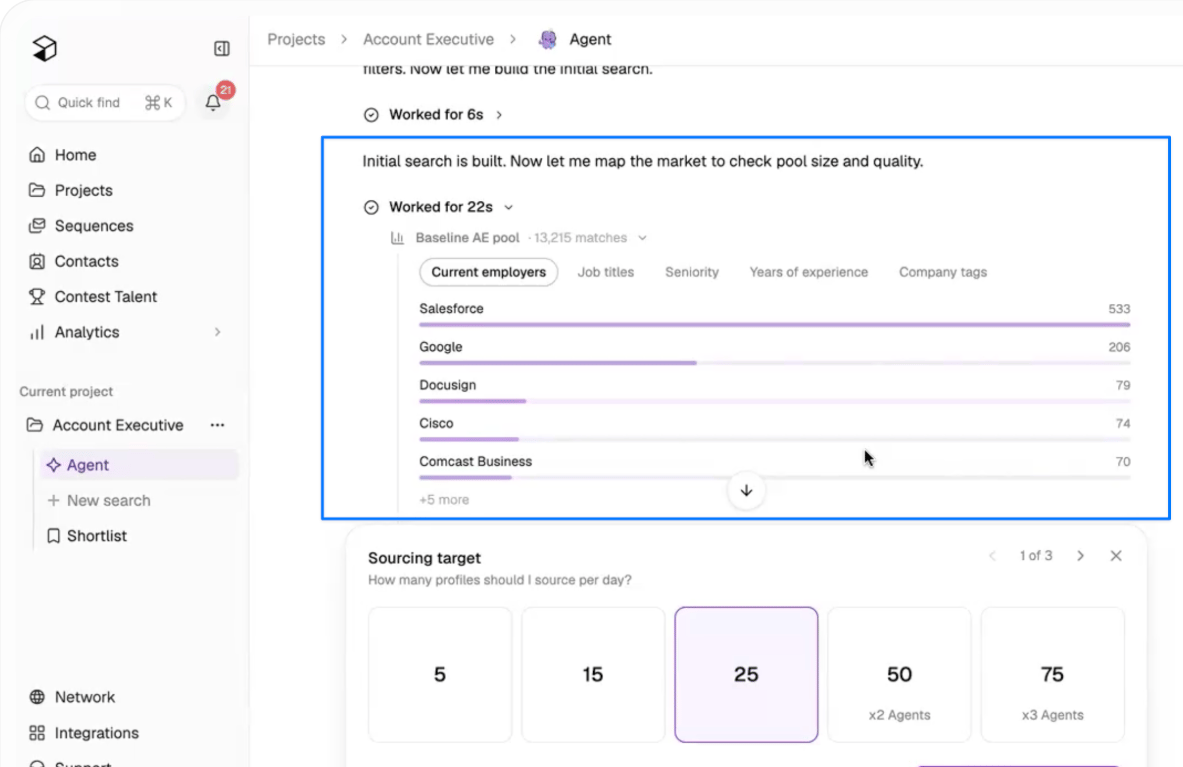Viewport: 1183px width, 767px height.
Task: Open Analytics in sidebar
Action: pos(87,332)
